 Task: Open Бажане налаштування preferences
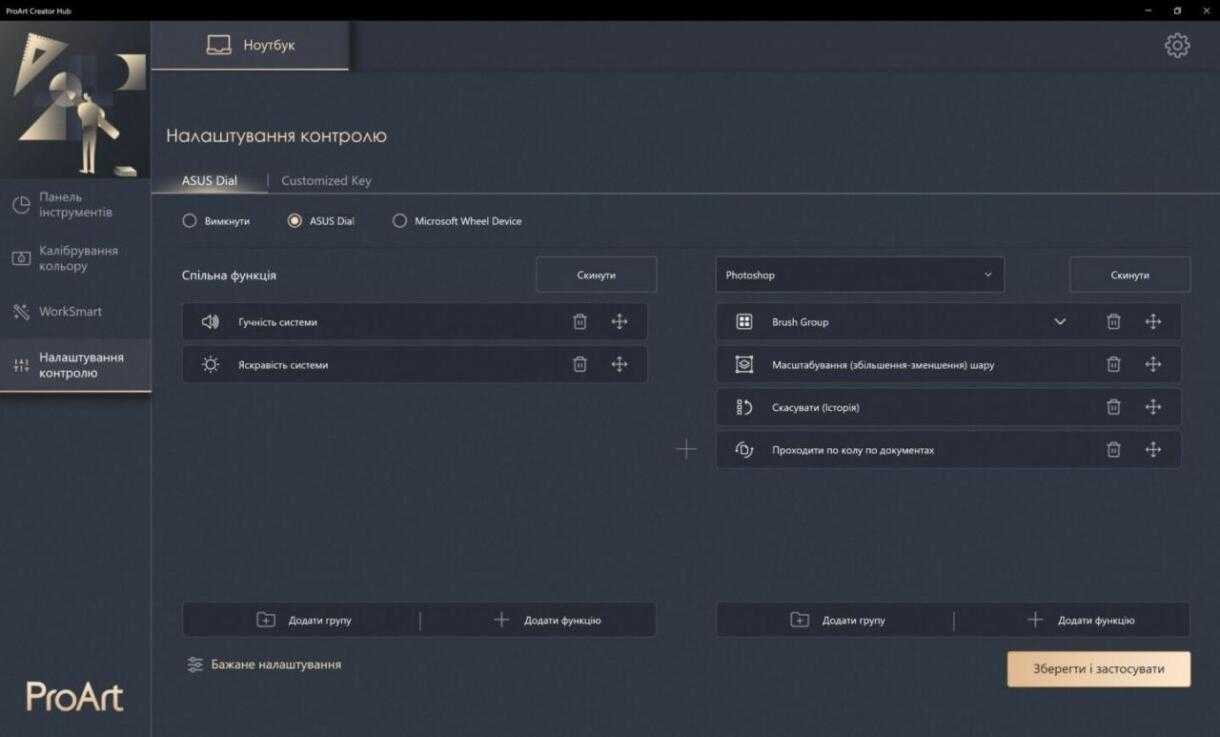pyautogui.click(x=264, y=664)
